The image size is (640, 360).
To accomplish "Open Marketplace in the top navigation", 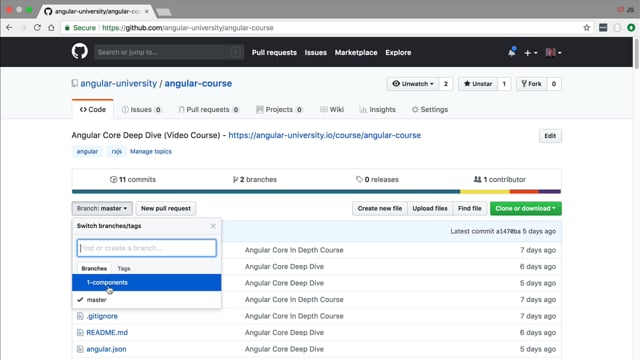I will tap(356, 52).
